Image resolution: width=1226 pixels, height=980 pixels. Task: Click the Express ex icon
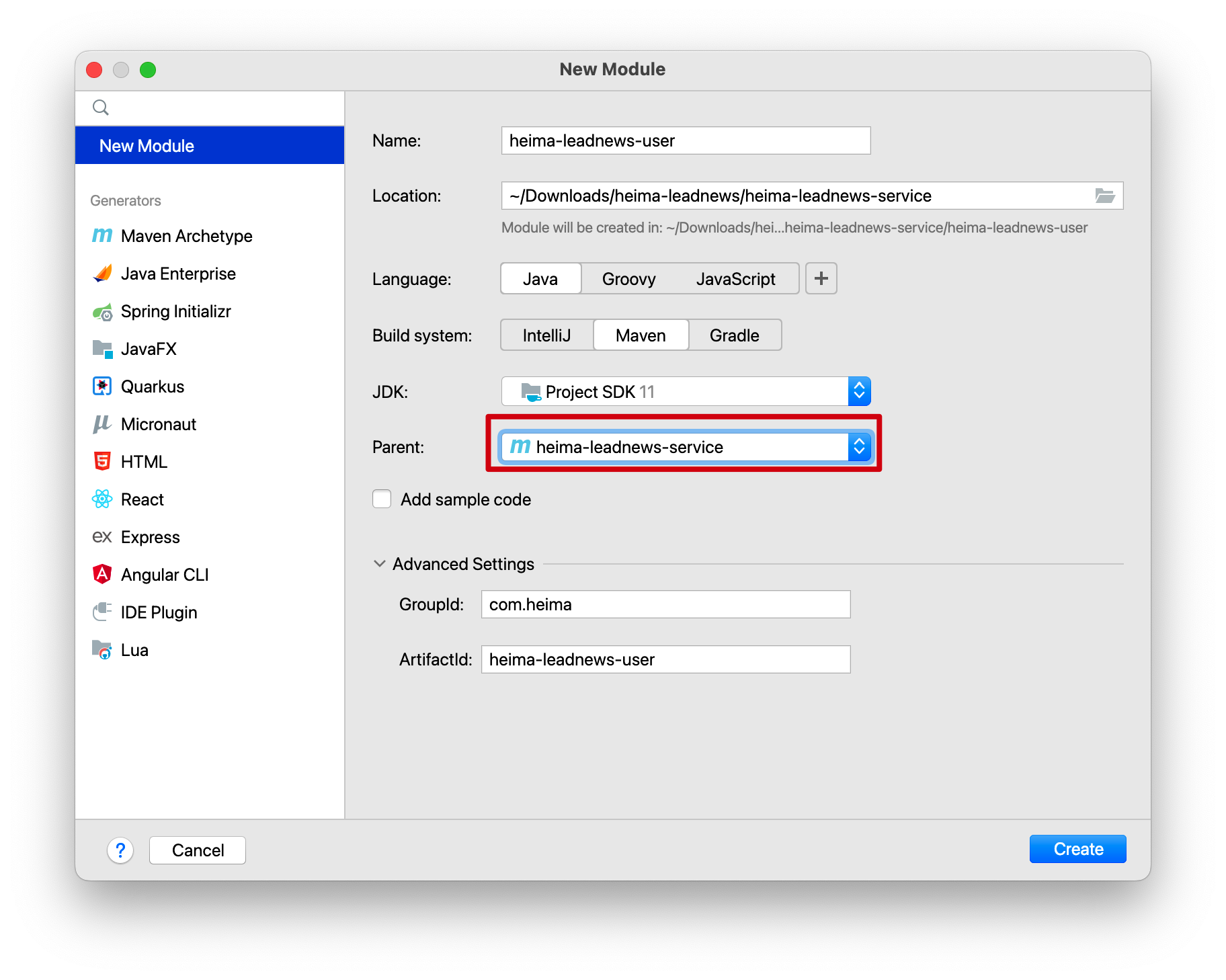[102, 537]
